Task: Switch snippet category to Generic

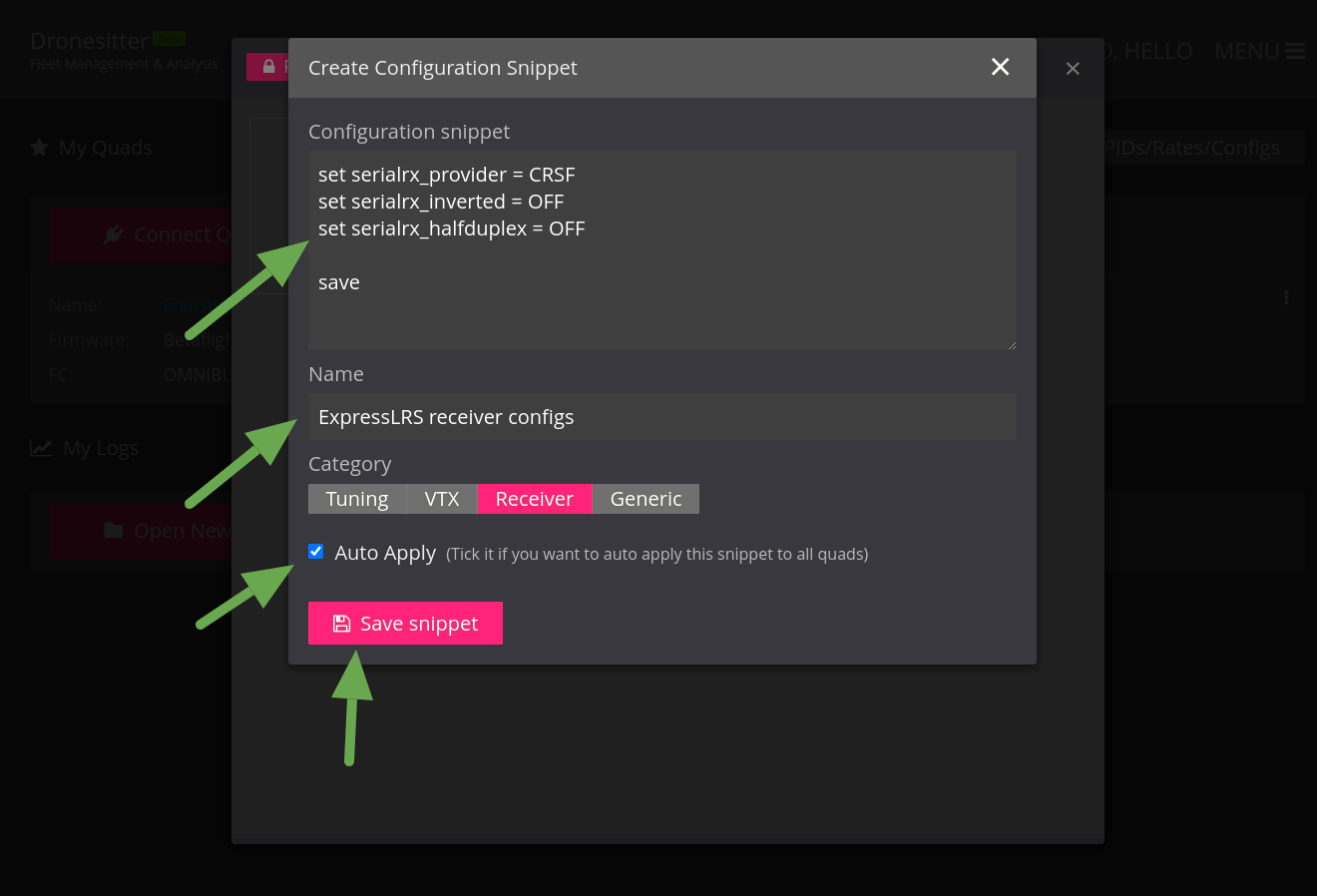Action: click(646, 498)
